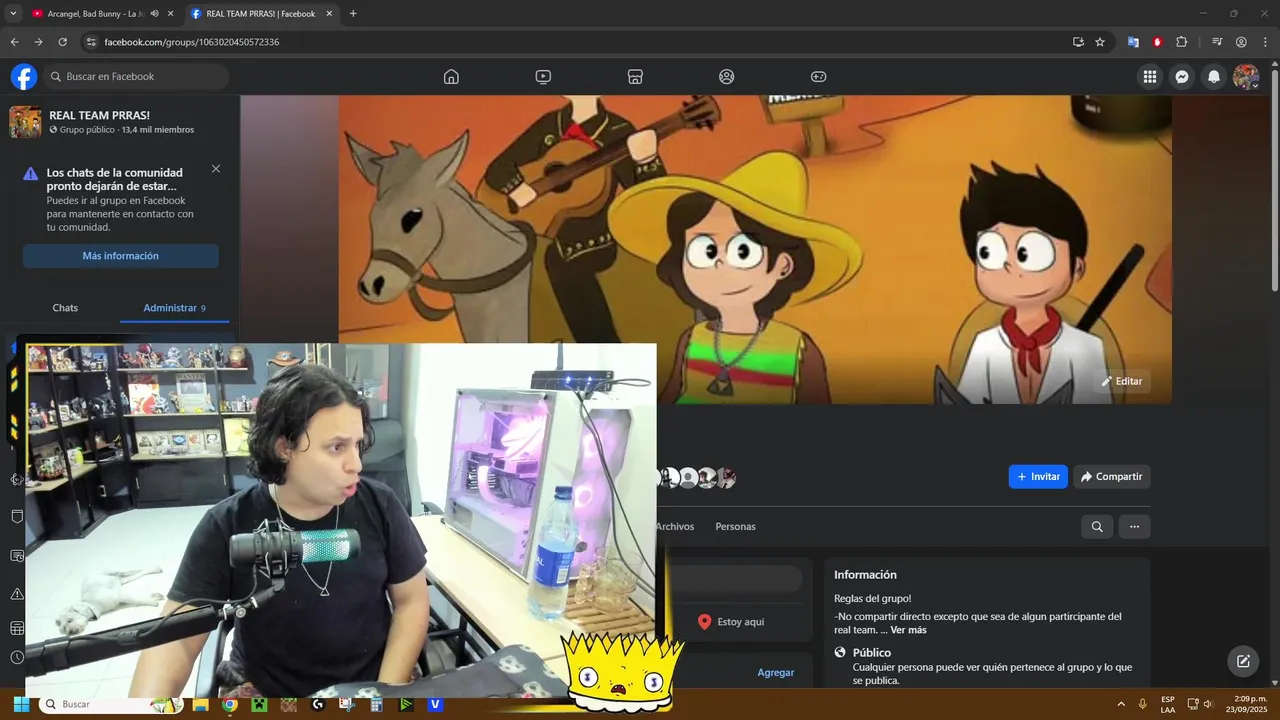Screen dimensions: 1280x720
Task: Switch to the Administrar tab
Action: [x=174, y=308]
